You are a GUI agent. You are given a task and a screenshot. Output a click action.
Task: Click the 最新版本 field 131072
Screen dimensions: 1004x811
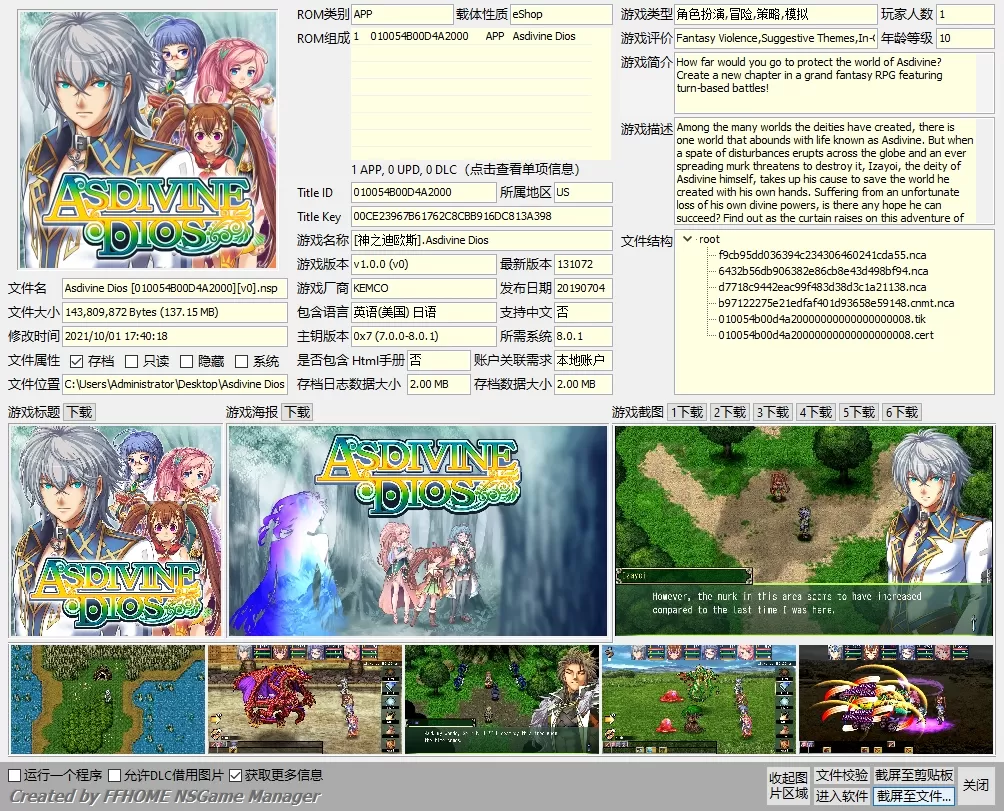pyautogui.click(x=583, y=264)
